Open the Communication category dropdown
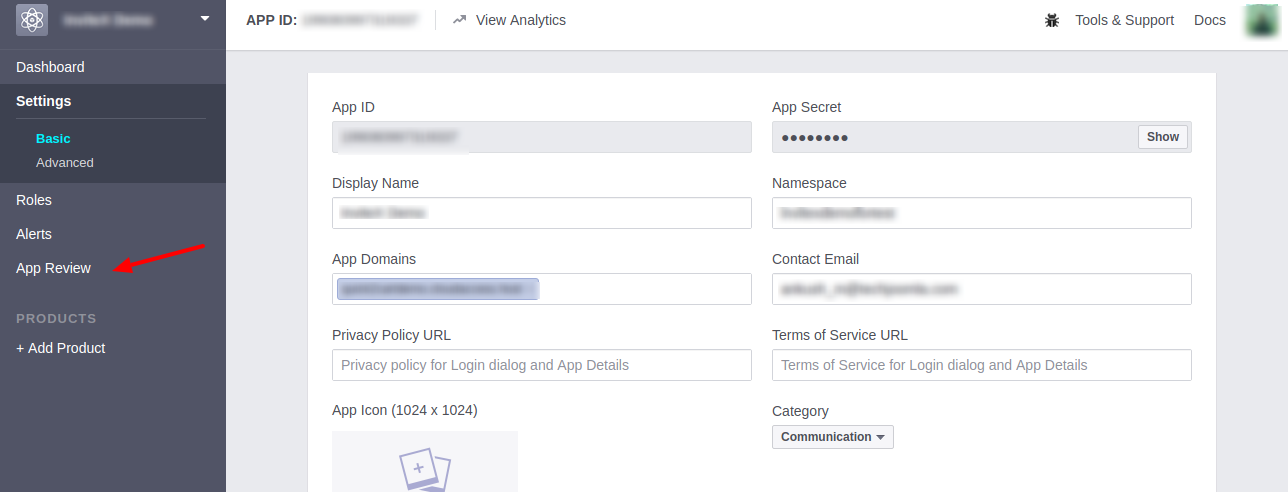This screenshot has width=1288, height=492. (x=832, y=437)
